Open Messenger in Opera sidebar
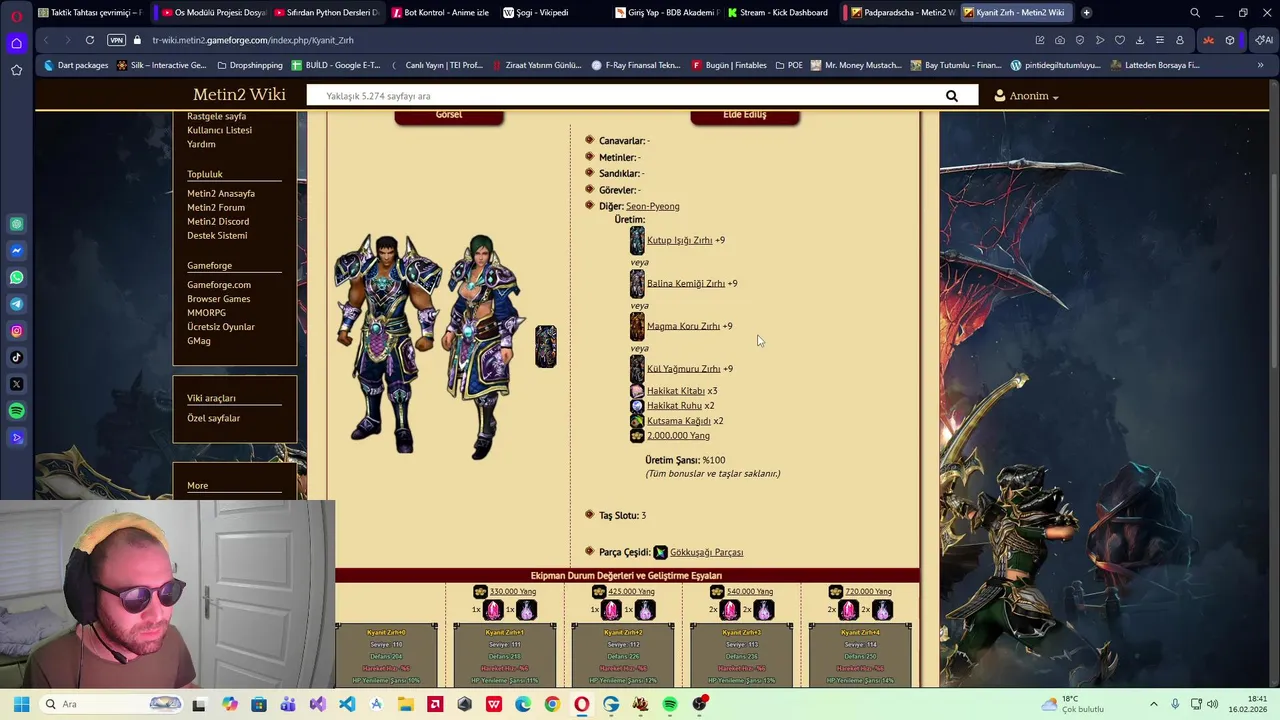The height and width of the screenshot is (720, 1280). click(x=17, y=251)
